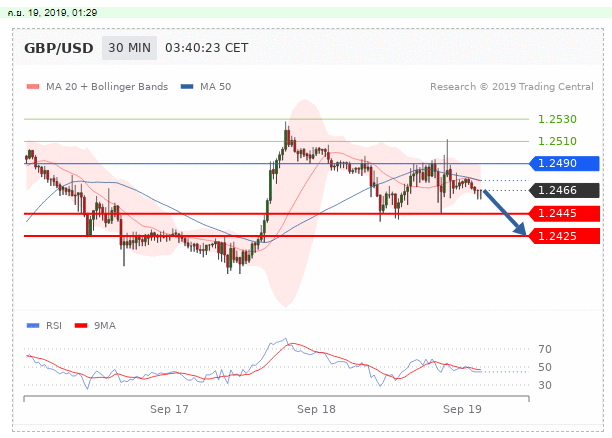Screen dimensions: 612x438
Task: Click the RSI 70 level label
Action: (x=545, y=349)
